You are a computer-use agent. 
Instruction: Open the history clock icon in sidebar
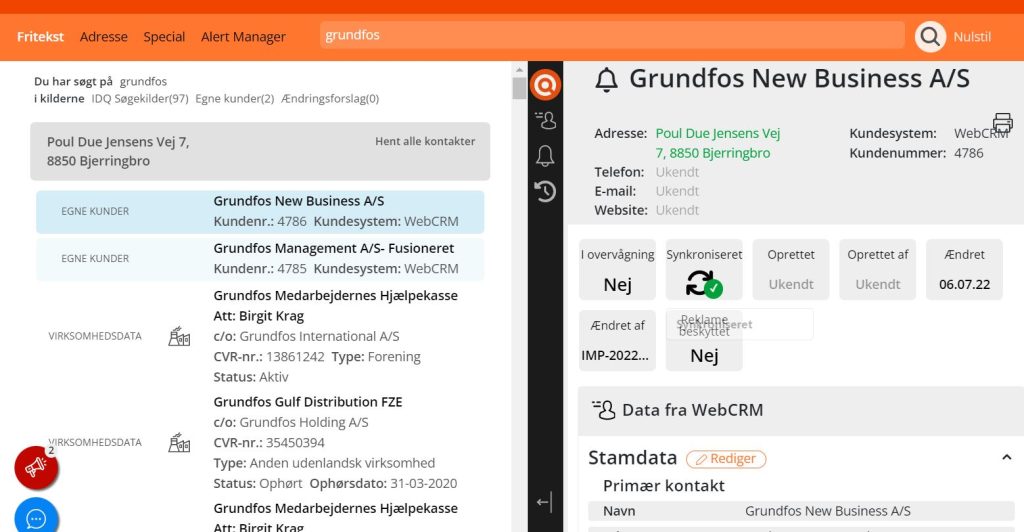point(545,192)
